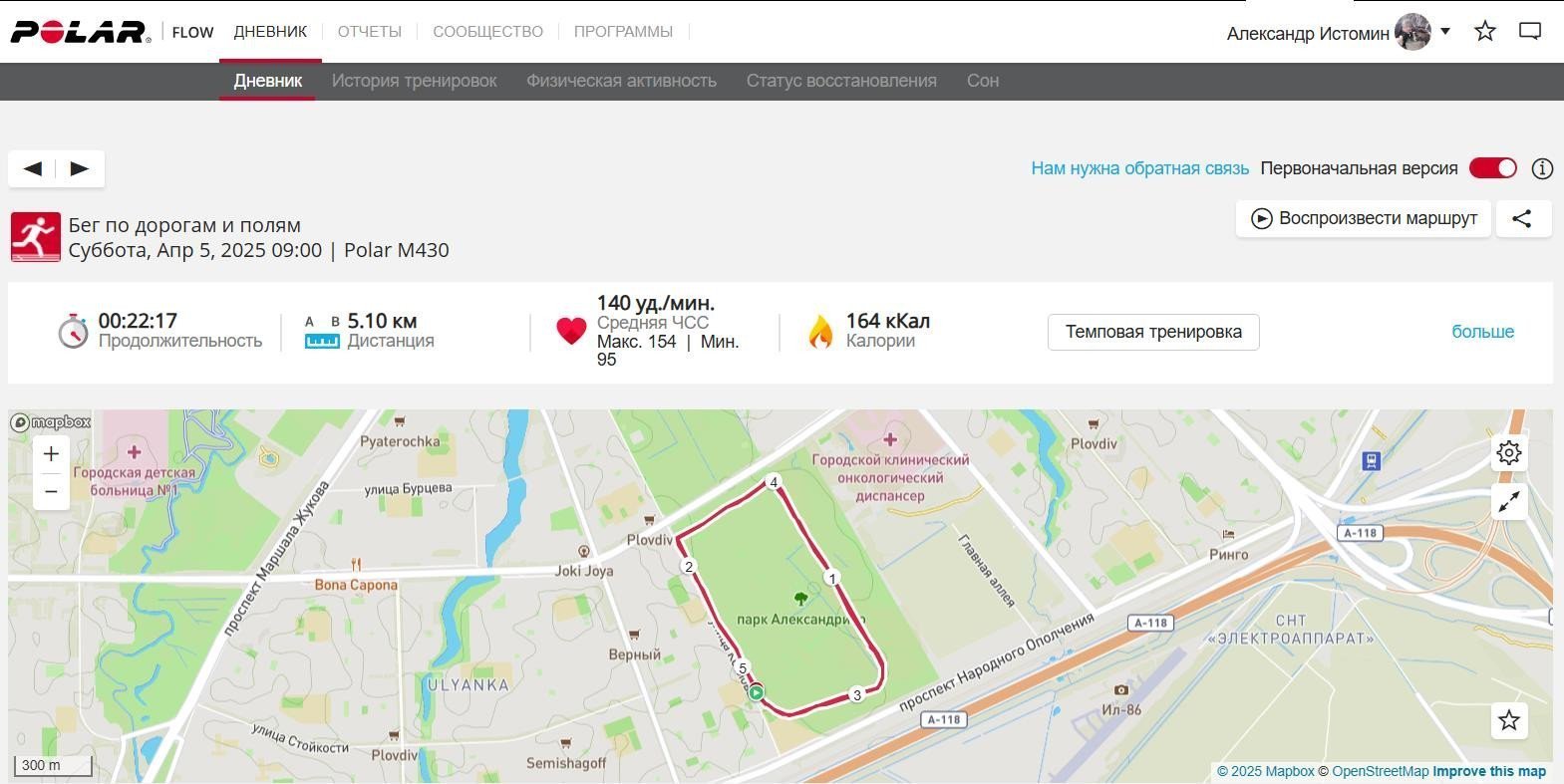Click the user profile avatar
The image size is (1564, 784).
click(x=1412, y=32)
